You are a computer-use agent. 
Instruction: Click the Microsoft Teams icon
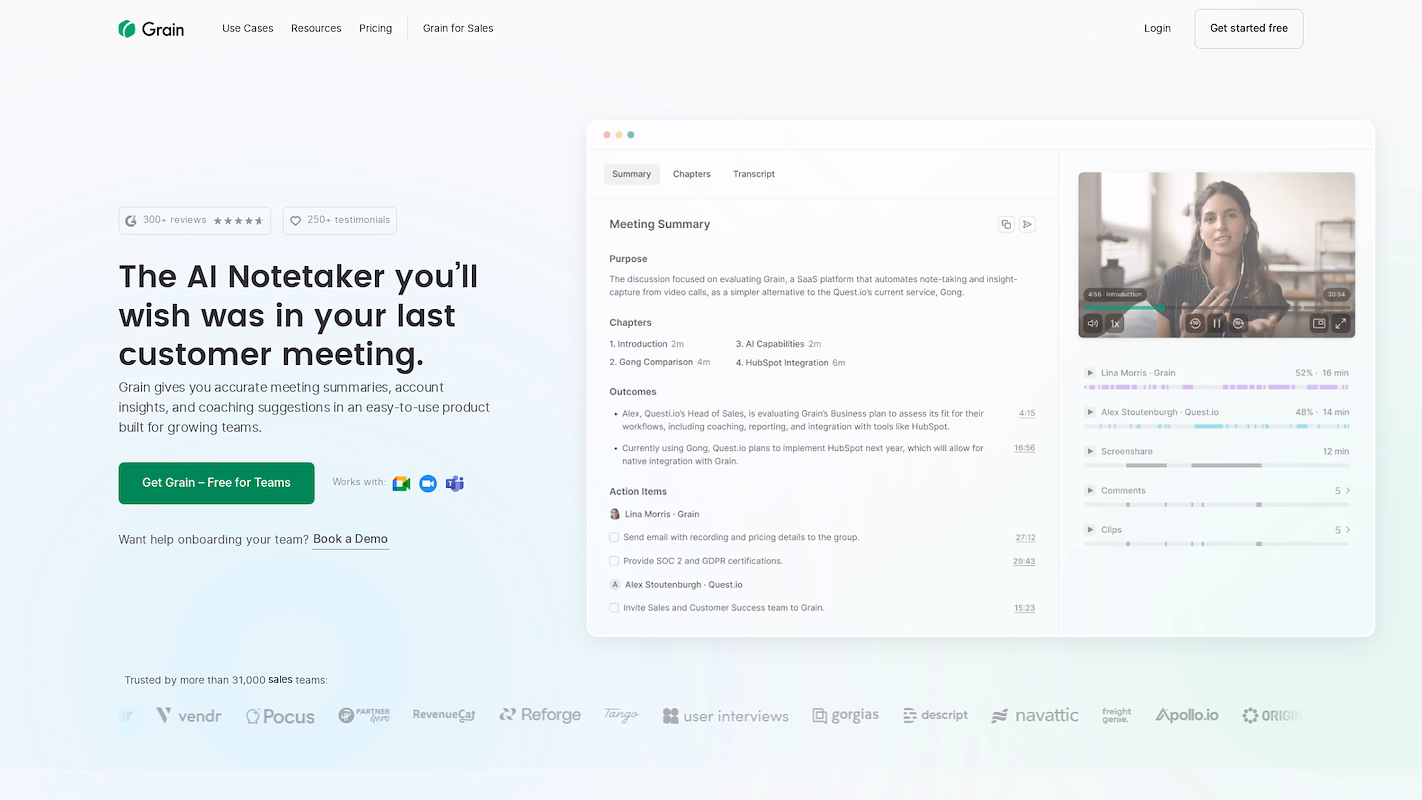455,483
